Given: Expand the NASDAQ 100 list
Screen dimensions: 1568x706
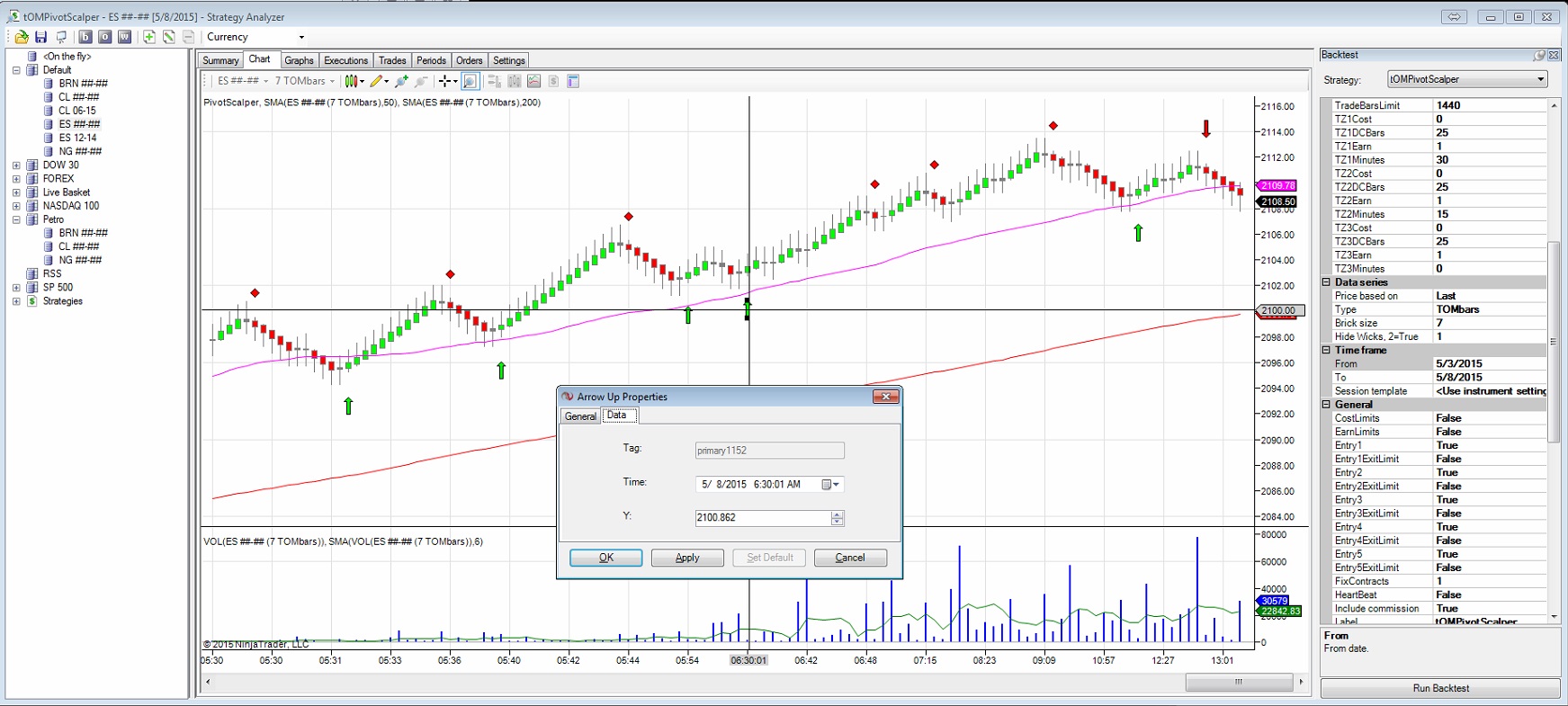Looking at the screenshot, I should (16, 206).
